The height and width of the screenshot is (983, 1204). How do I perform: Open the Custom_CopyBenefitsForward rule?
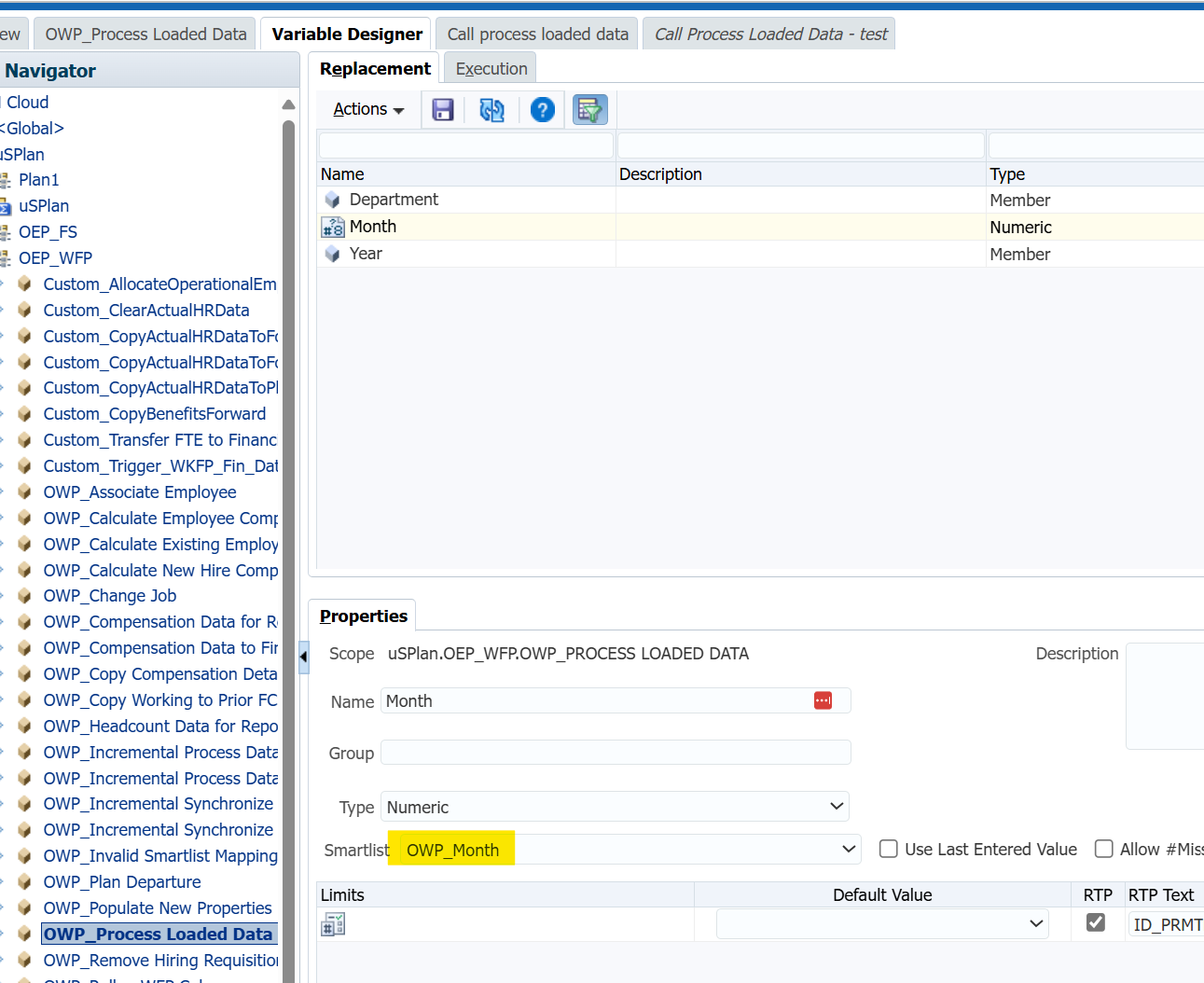click(154, 413)
